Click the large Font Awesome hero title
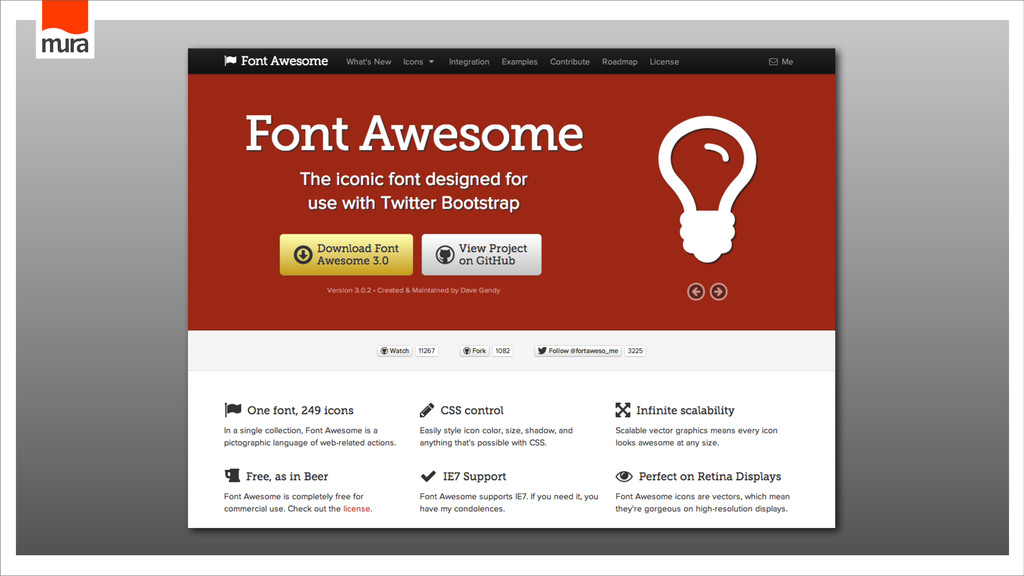1024x576 pixels. click(x=414, y=133)
